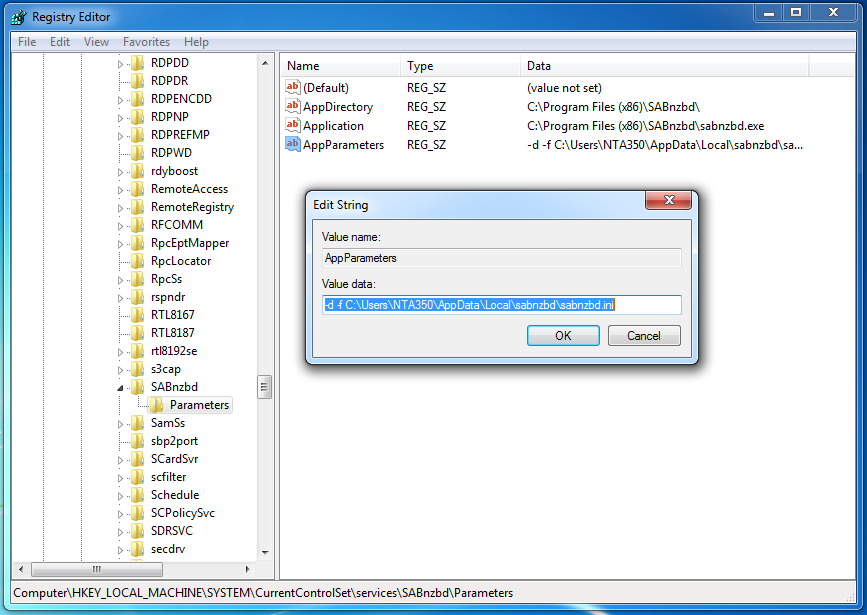Click the Schedule folder icon
This screenshot has width=867, height=615.
(138, 495)
